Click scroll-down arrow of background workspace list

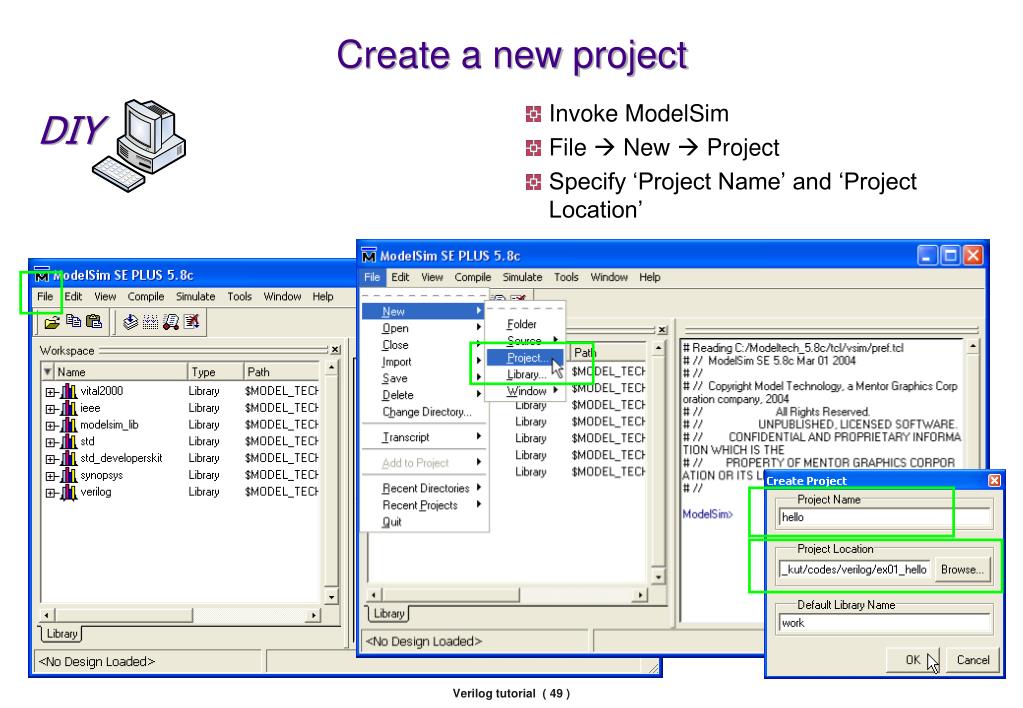pyautogui.click(x=331, y=596)
